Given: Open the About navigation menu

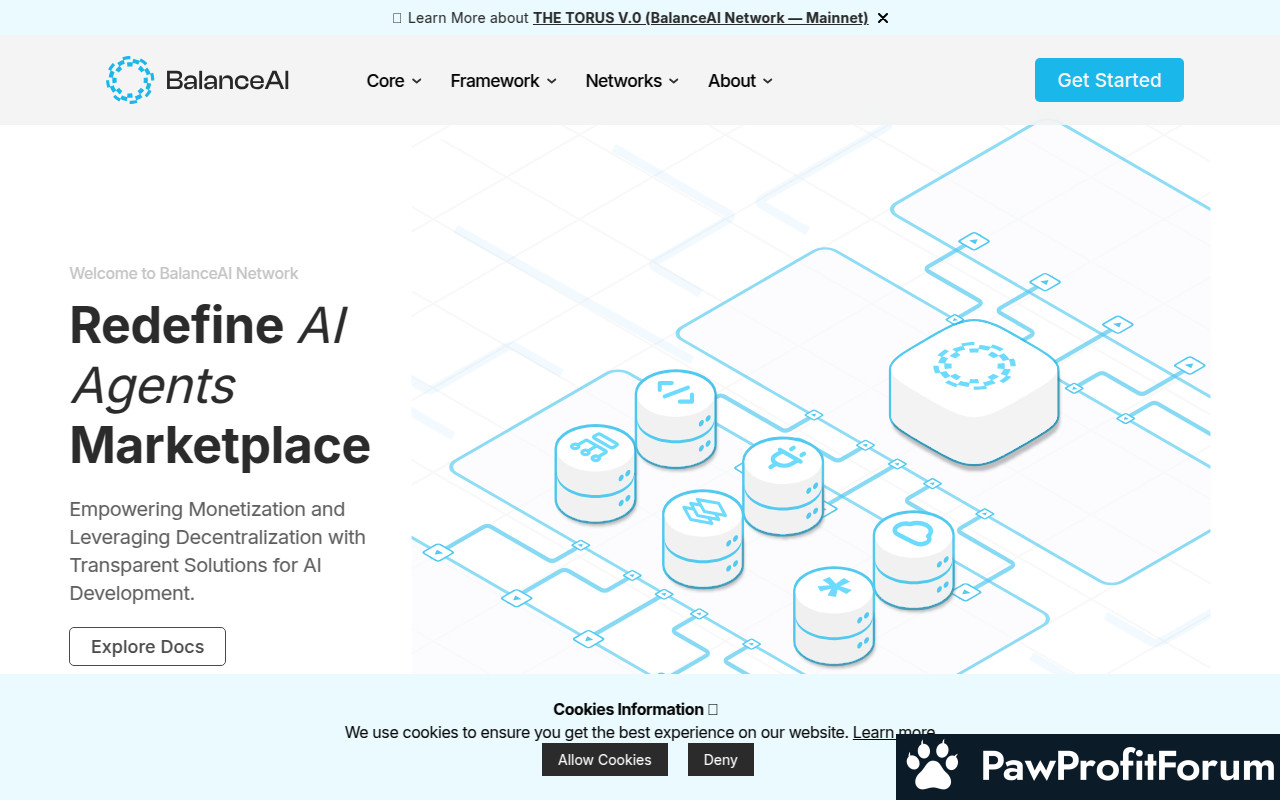Looking at the screenshot, I should (740, 81).
